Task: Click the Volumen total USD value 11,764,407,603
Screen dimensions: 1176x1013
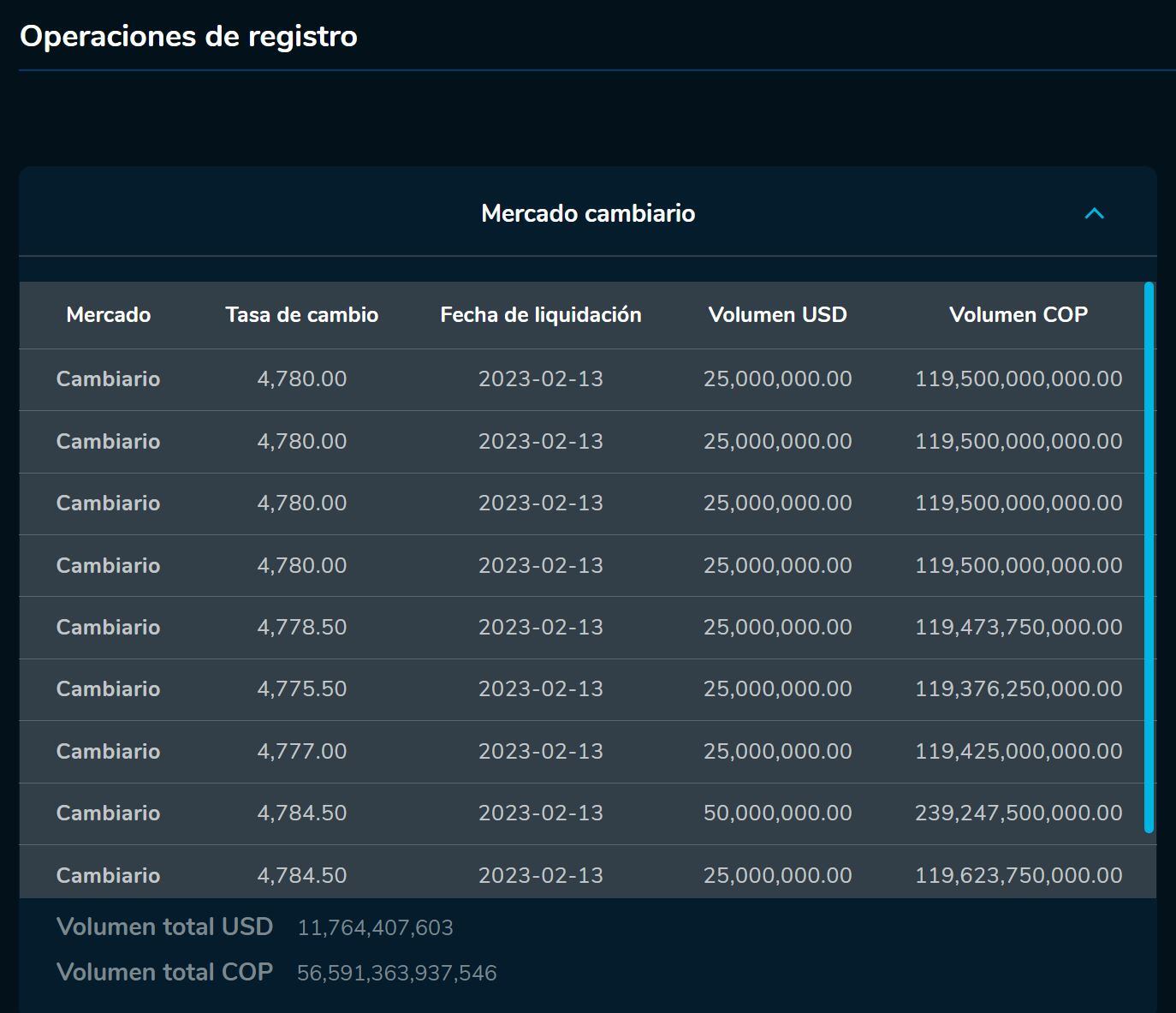Action: [375, 928]
